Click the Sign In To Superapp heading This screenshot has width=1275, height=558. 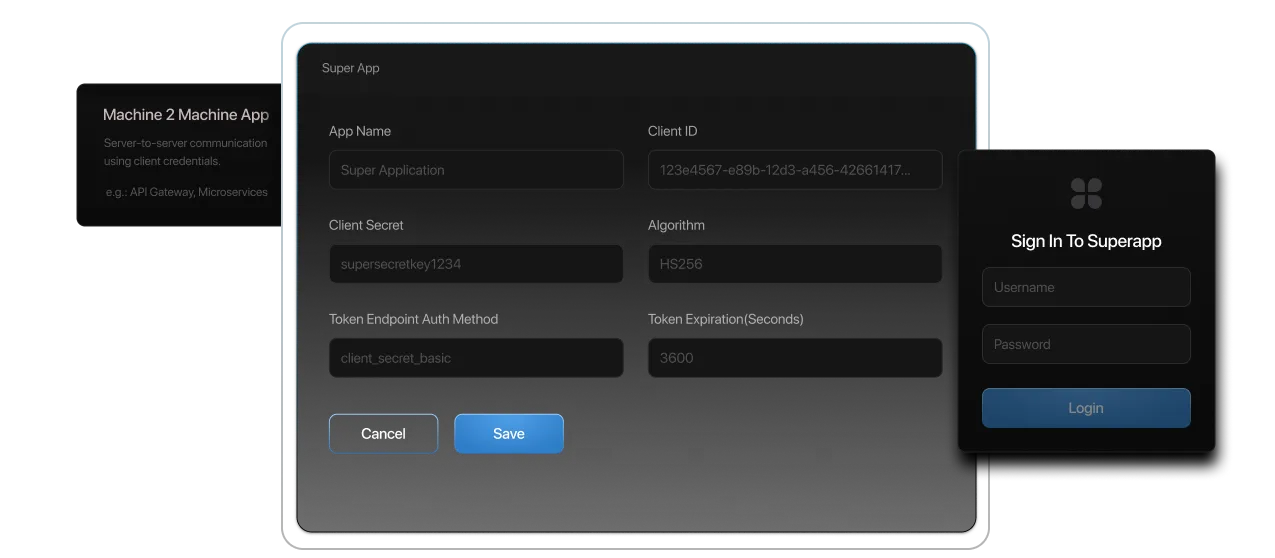point(1085,241)
